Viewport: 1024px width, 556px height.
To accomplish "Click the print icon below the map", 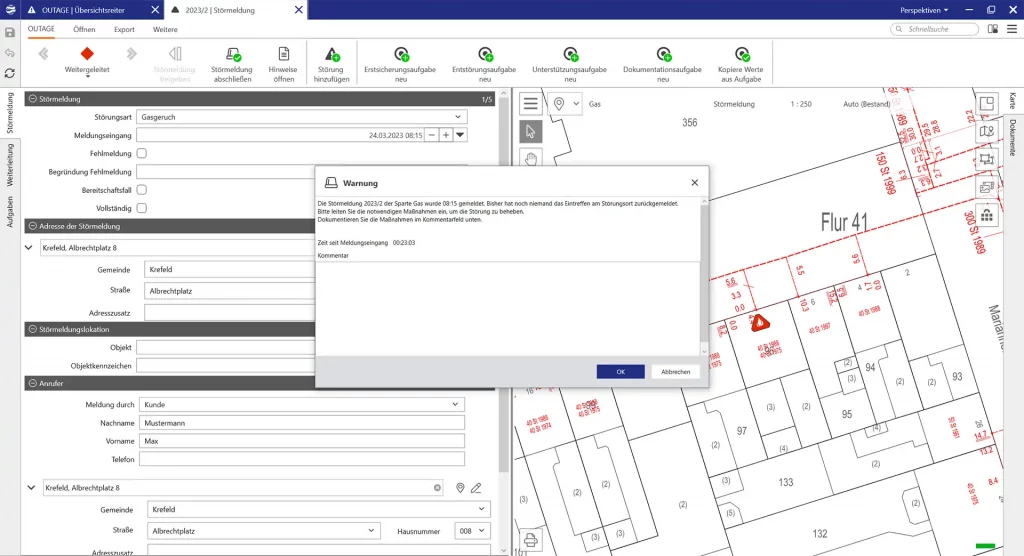I will click(x=531, y=541).
